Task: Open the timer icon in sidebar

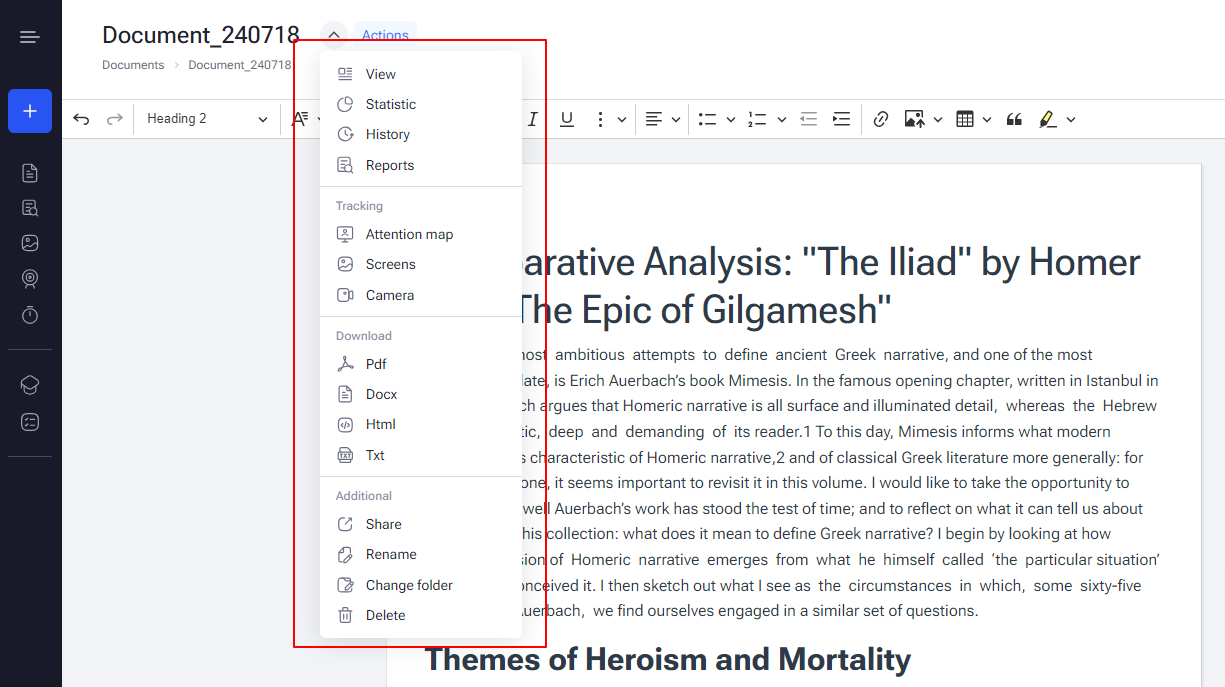Action: (30, 315)
